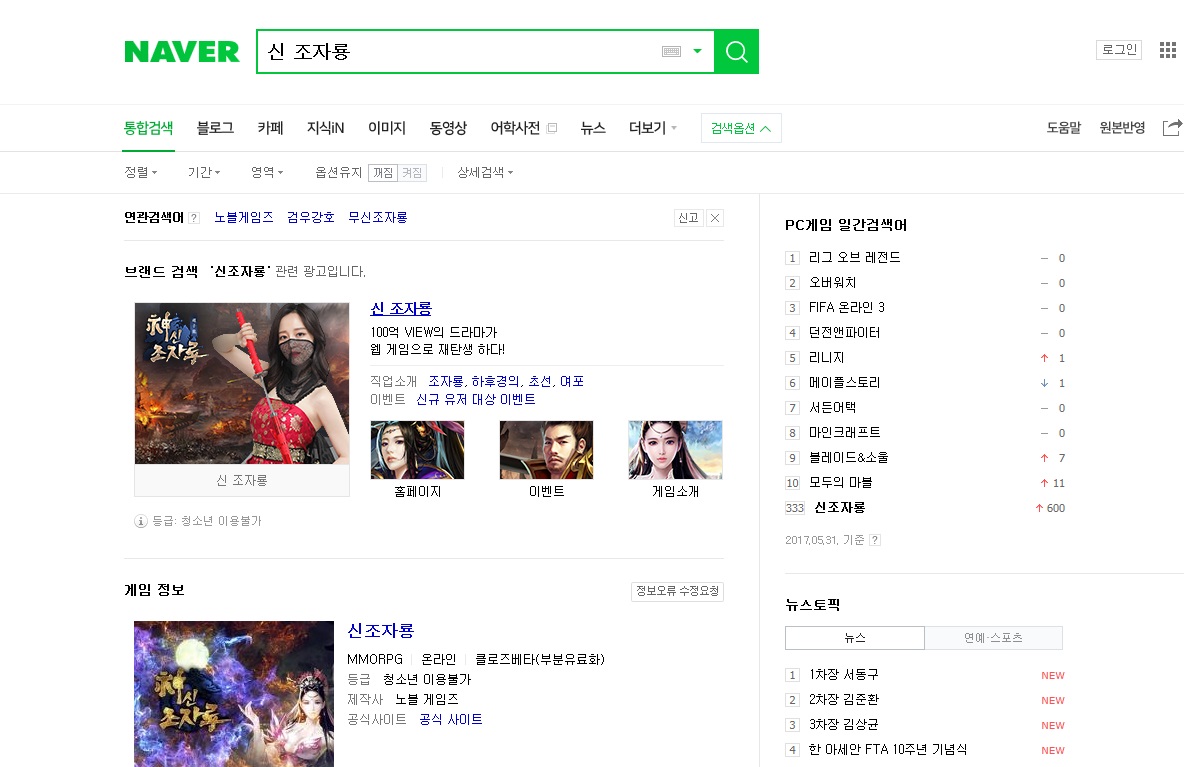The image size is (1184, 767).
Task: Open the 영역 area dropdown
Action: coord(267,172)
